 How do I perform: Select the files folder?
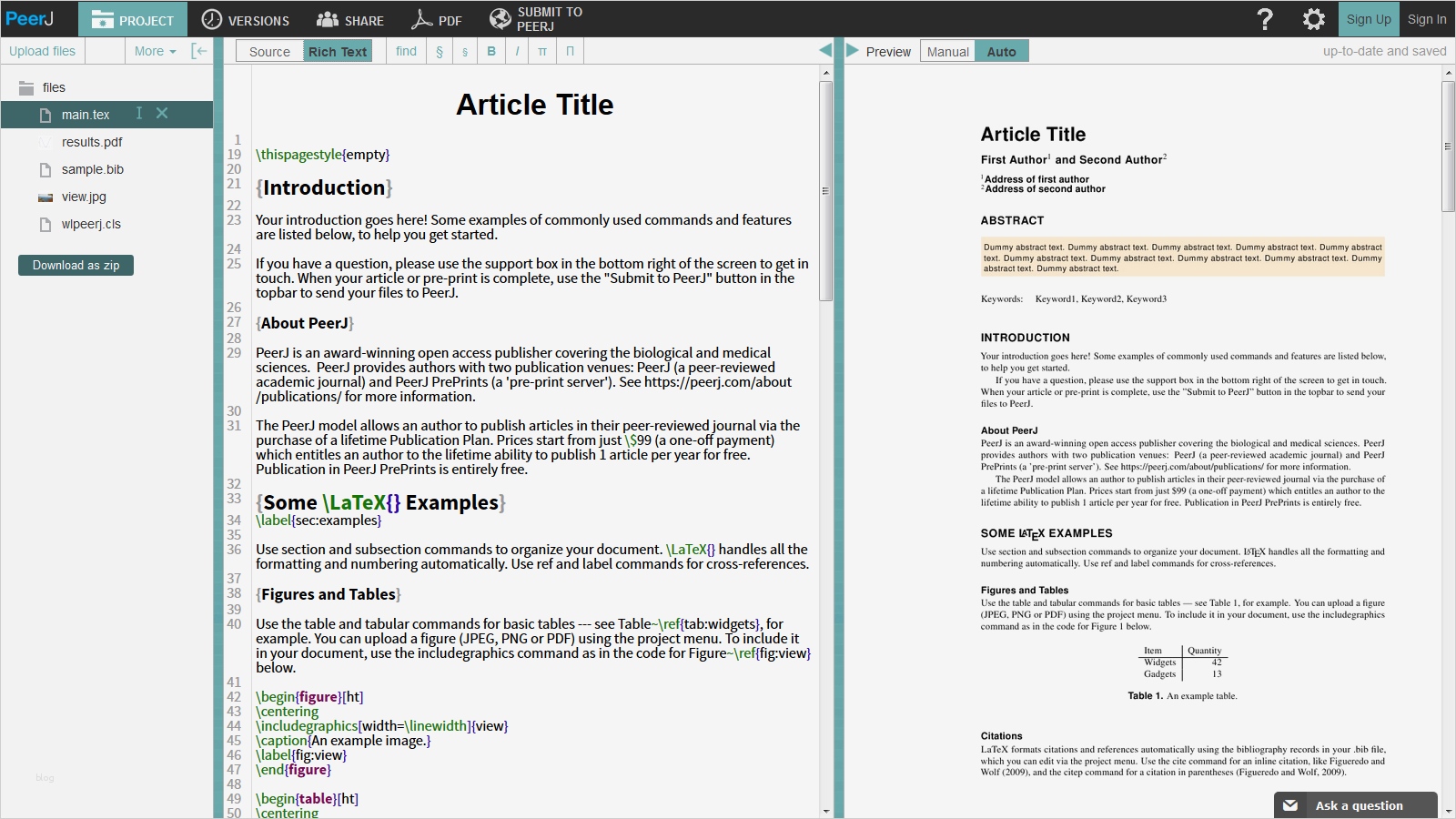[44, 87]
